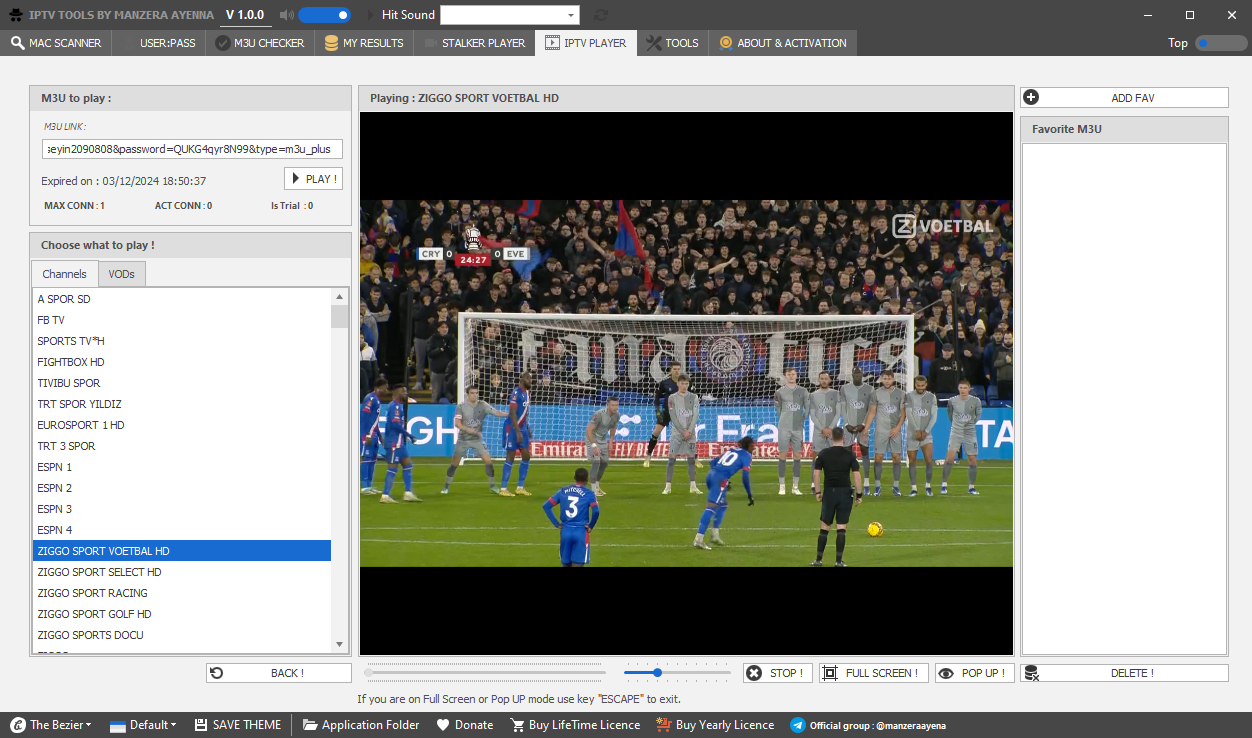Click the PLAY ! button
Image resolution: width=1252 pixels, height=738 pixels.
pos(313,179)
